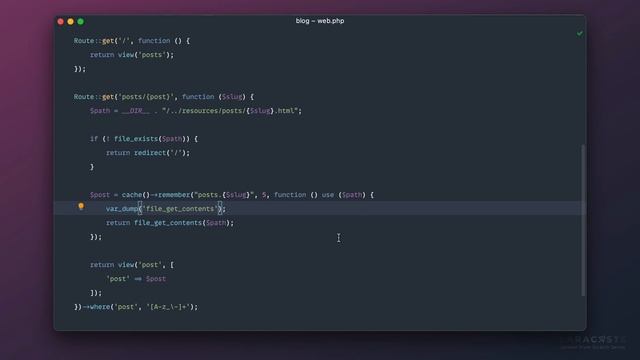Click the $slug parameter in the function signature
The width and height of the screenshot is (640, 360).
(232, 97)
